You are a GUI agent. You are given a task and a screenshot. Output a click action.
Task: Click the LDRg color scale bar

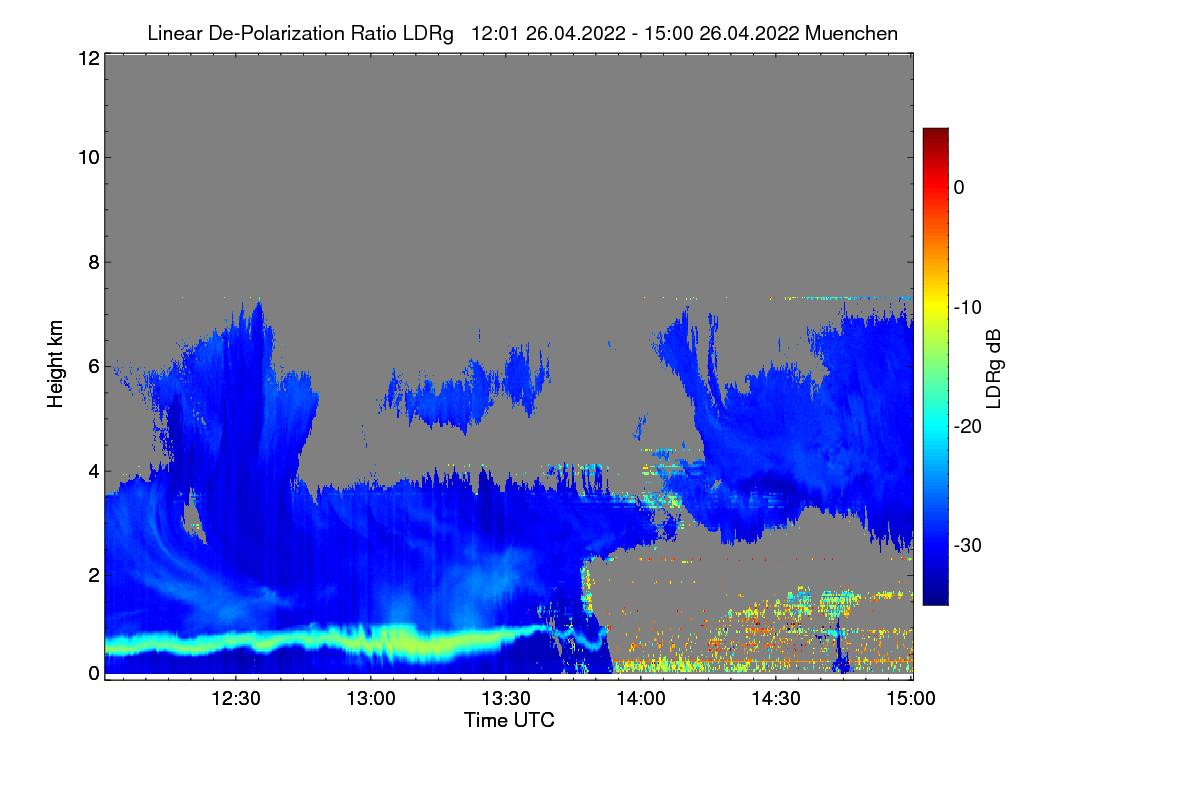(935, 366)
